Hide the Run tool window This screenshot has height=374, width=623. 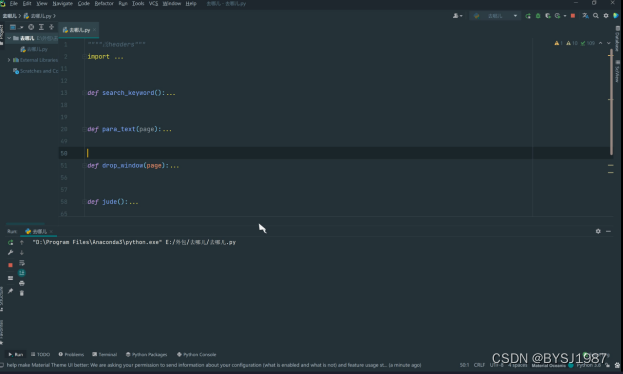click(x=608, y=231)
